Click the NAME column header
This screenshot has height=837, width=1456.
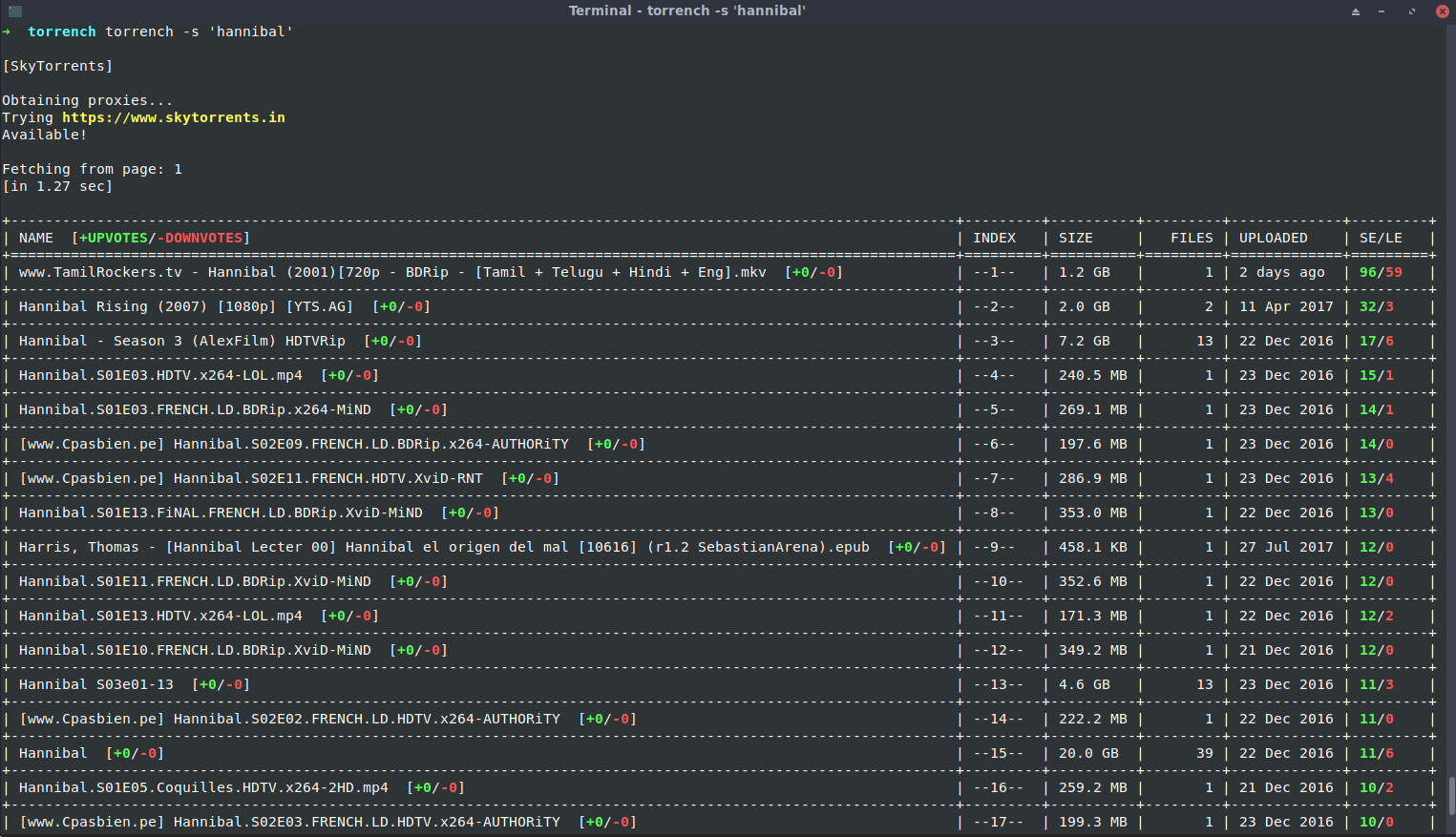[x=36, y=238]
